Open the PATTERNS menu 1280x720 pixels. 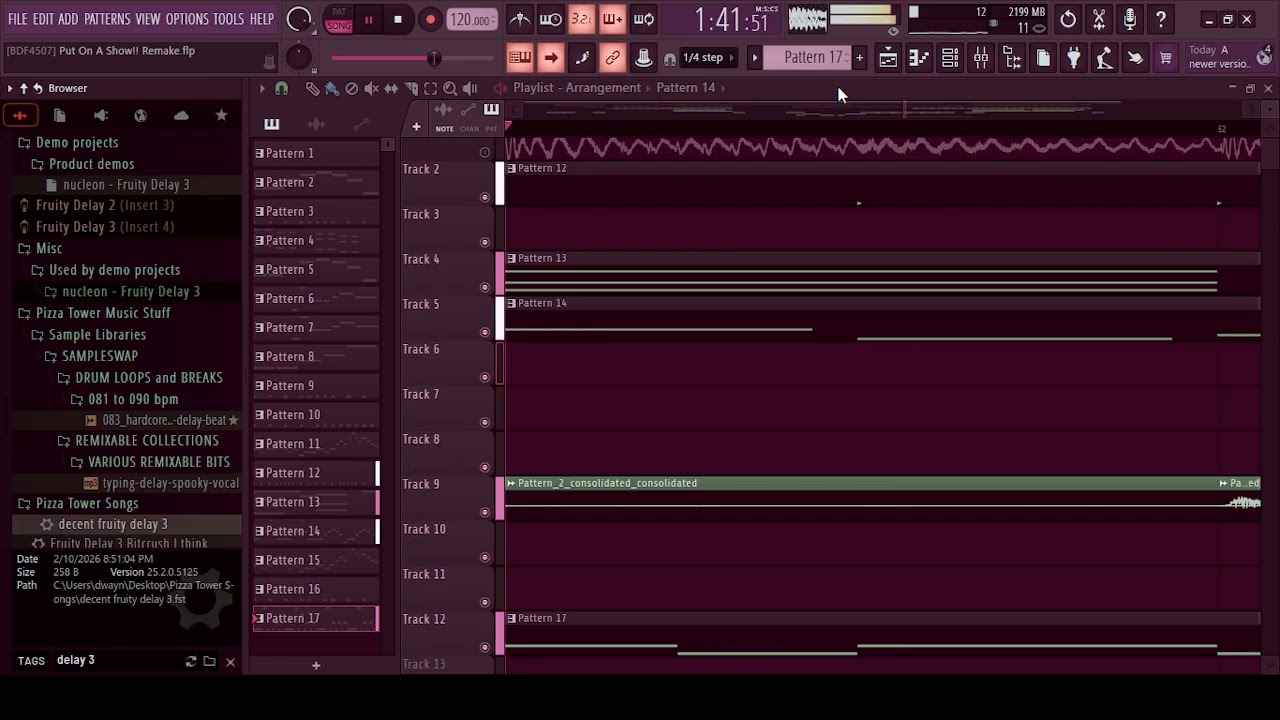point(107,19)
